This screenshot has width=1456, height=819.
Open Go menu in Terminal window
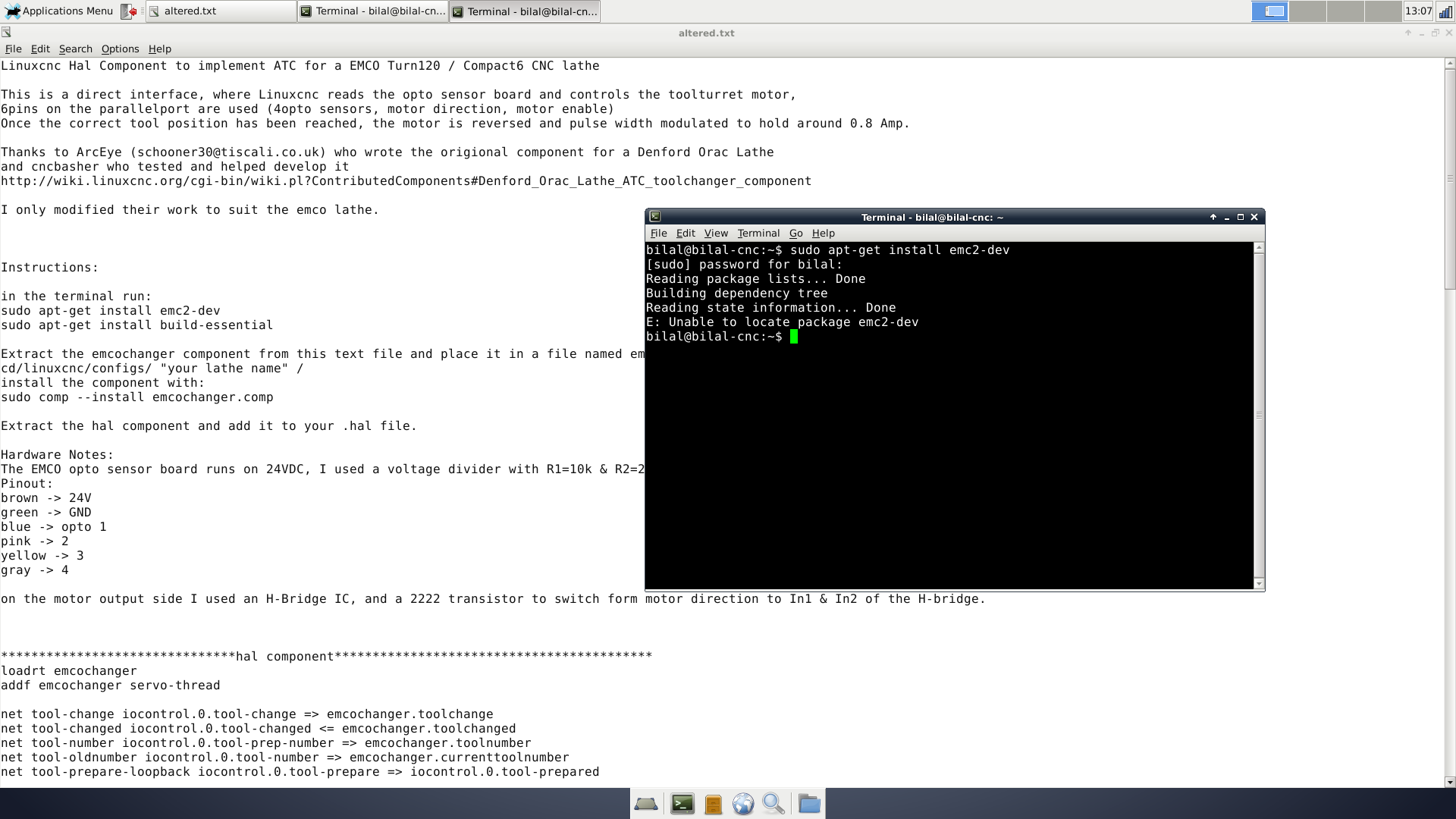pos(795,233)
